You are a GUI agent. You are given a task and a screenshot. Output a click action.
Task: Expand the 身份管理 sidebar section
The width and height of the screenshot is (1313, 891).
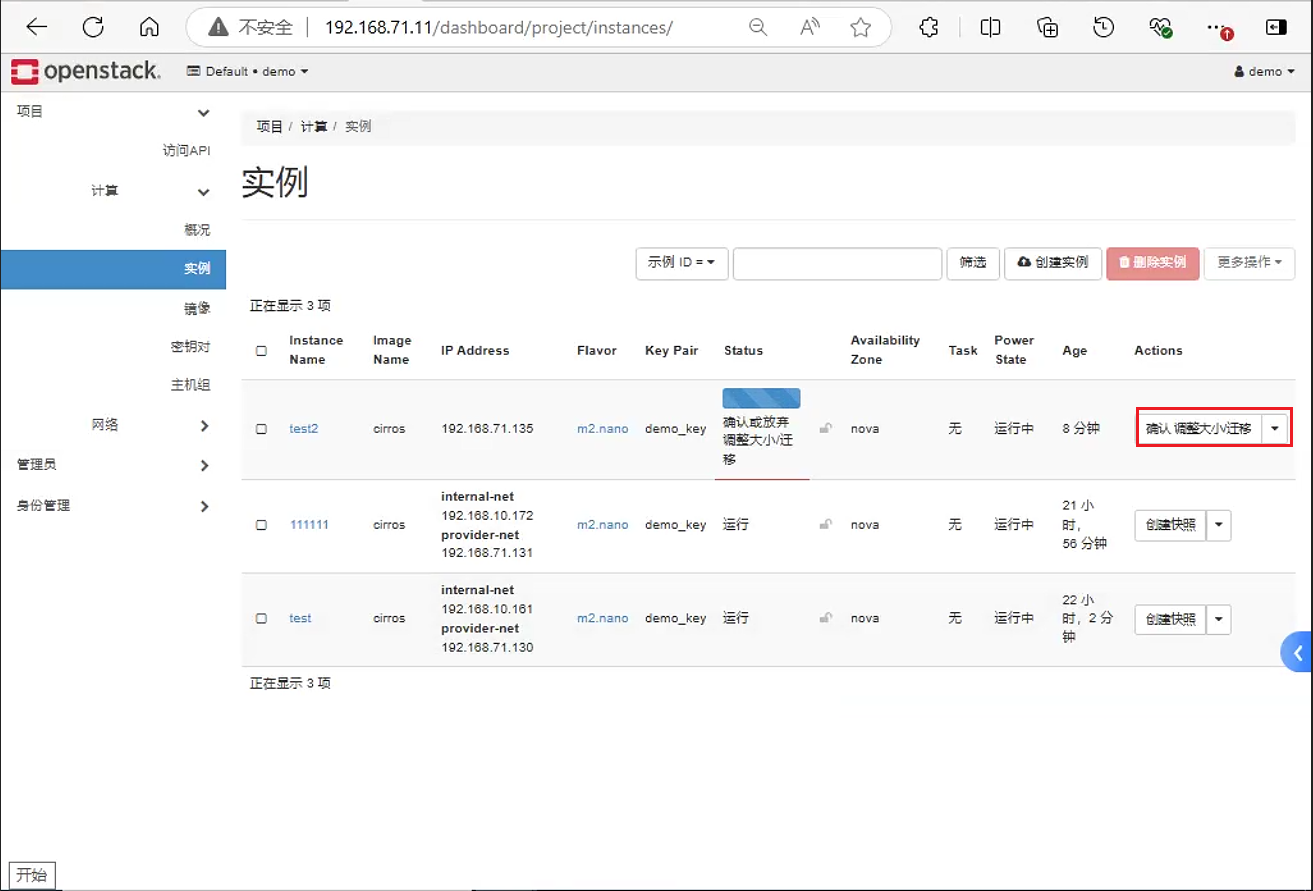113,505
